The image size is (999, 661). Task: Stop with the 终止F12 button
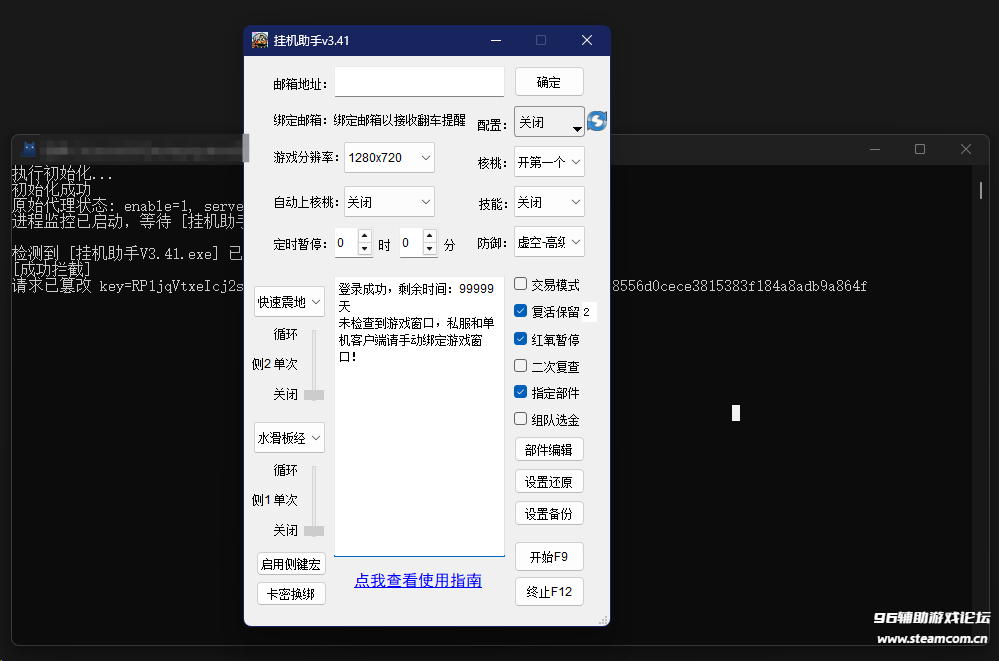point(549,592)
